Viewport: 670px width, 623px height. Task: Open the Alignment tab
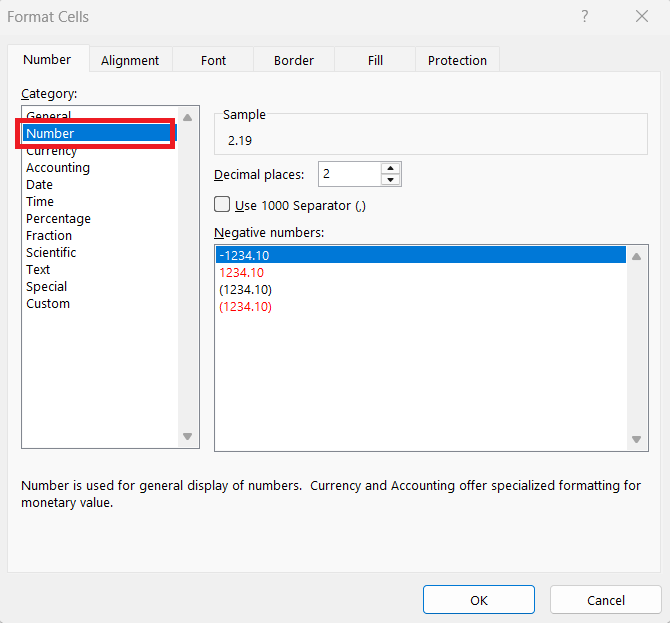[130, 60]
